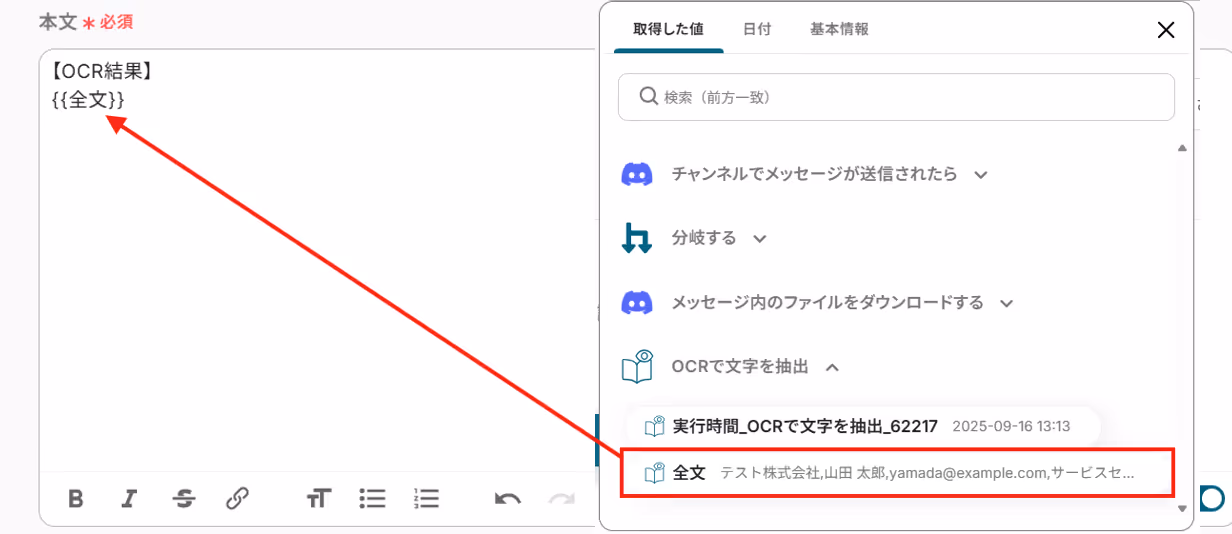Click the 【OCR結果】 line in editor
1232x534 pixels.
101,71
